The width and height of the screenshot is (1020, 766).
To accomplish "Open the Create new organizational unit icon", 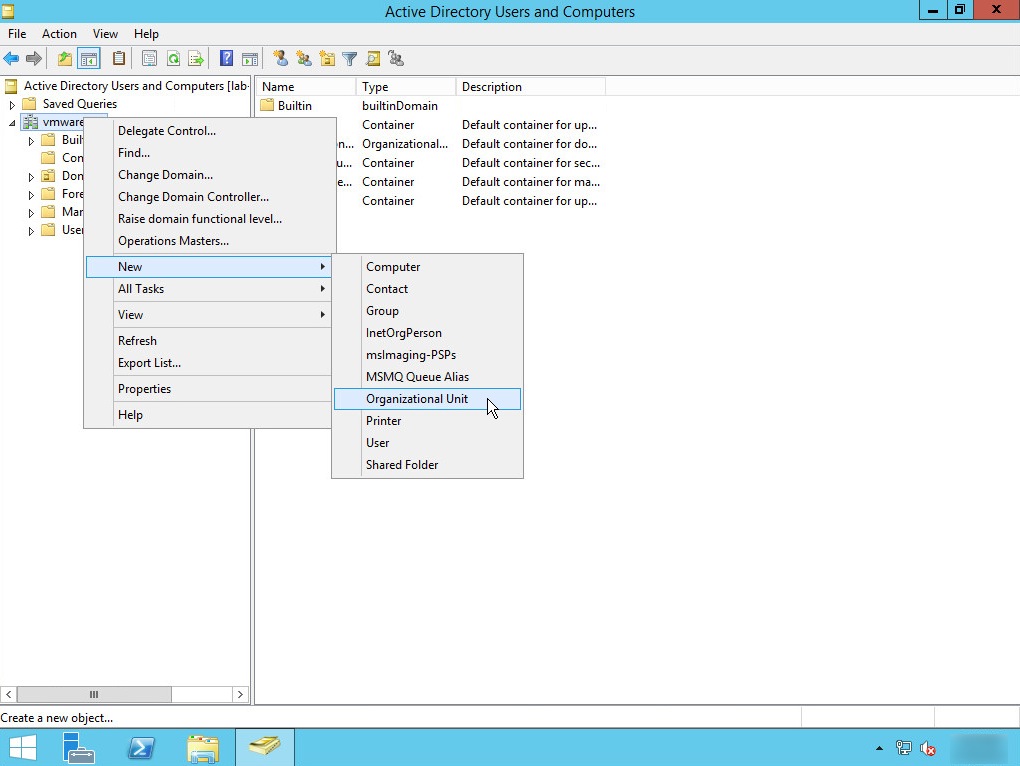I will tap(327, 58).
